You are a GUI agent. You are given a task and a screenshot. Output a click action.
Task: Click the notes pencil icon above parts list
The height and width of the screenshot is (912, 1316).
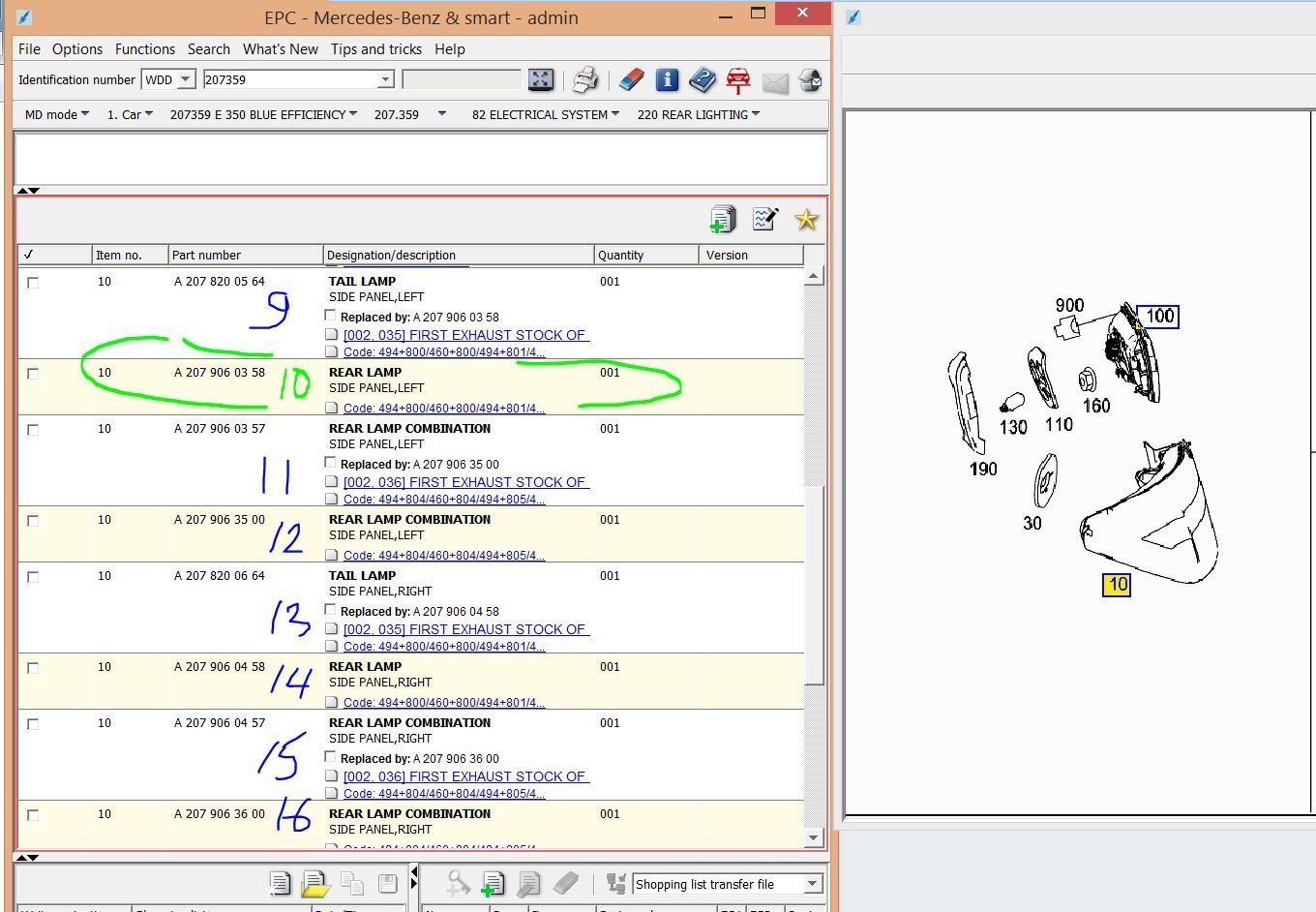click(x=764, y=220)
